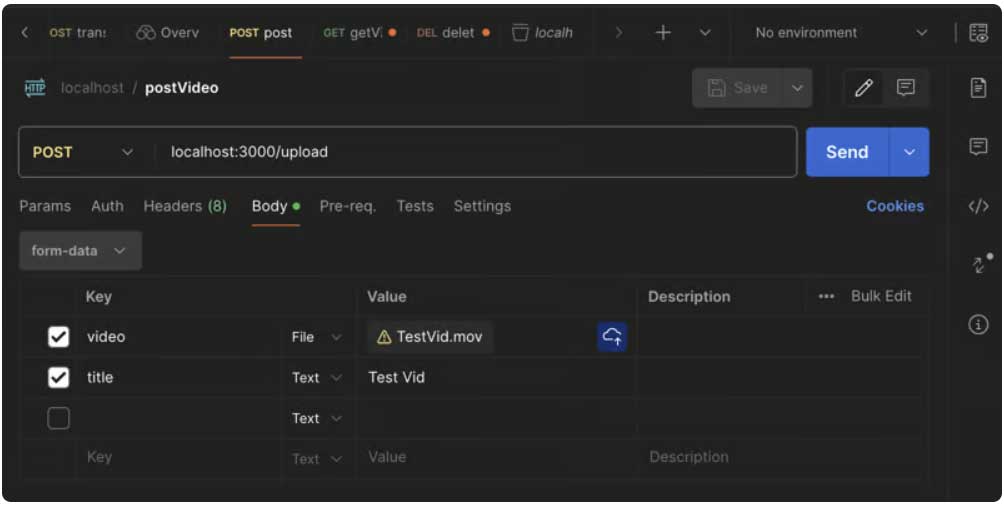Click the blue Send button

pos(847,152)
